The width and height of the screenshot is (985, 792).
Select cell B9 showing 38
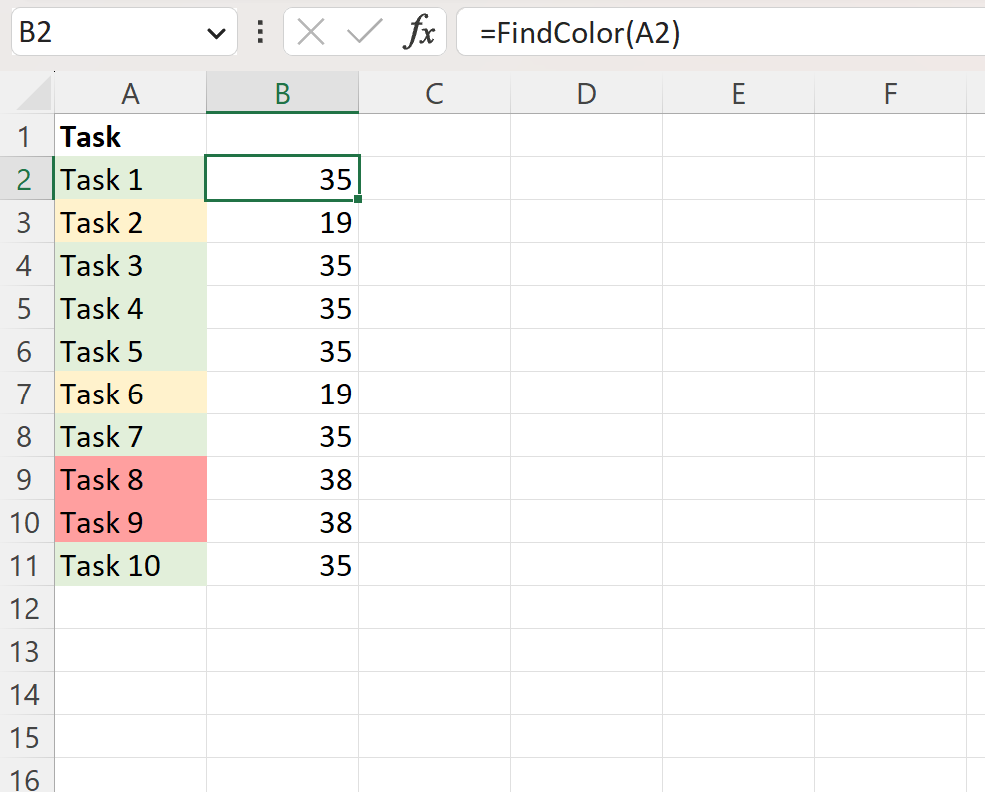(282, 479)
